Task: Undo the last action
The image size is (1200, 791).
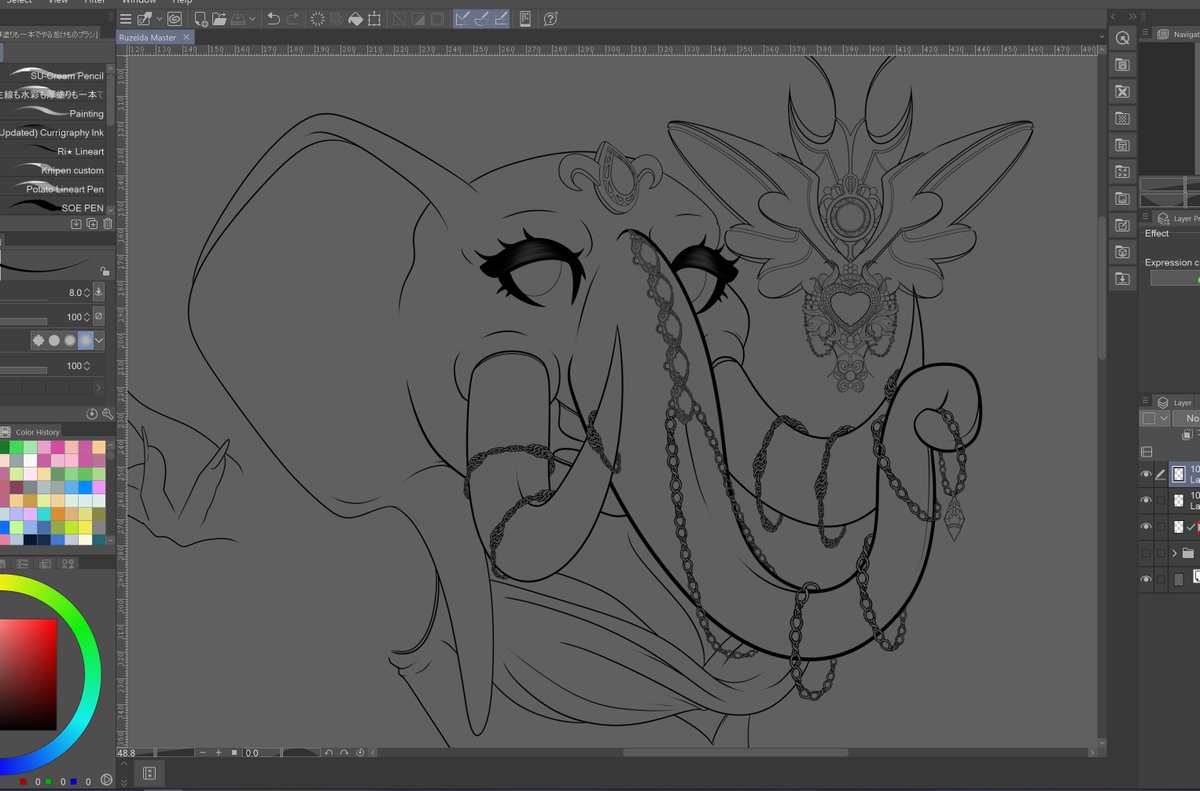Action: pyautogui.click(x=273, y=19)
